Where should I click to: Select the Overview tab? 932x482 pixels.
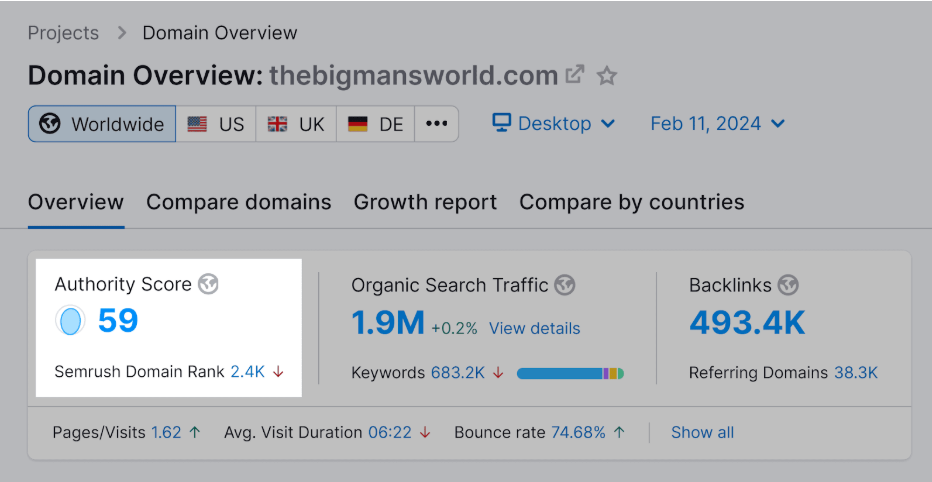(76, 202)
